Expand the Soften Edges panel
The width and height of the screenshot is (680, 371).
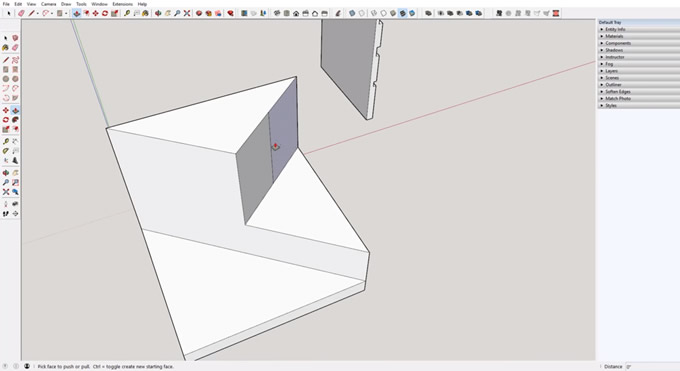pos(638,92)
